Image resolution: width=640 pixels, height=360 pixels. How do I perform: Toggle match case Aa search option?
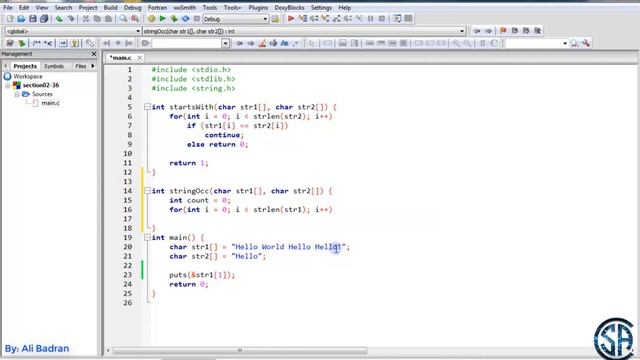pos(284,43)
